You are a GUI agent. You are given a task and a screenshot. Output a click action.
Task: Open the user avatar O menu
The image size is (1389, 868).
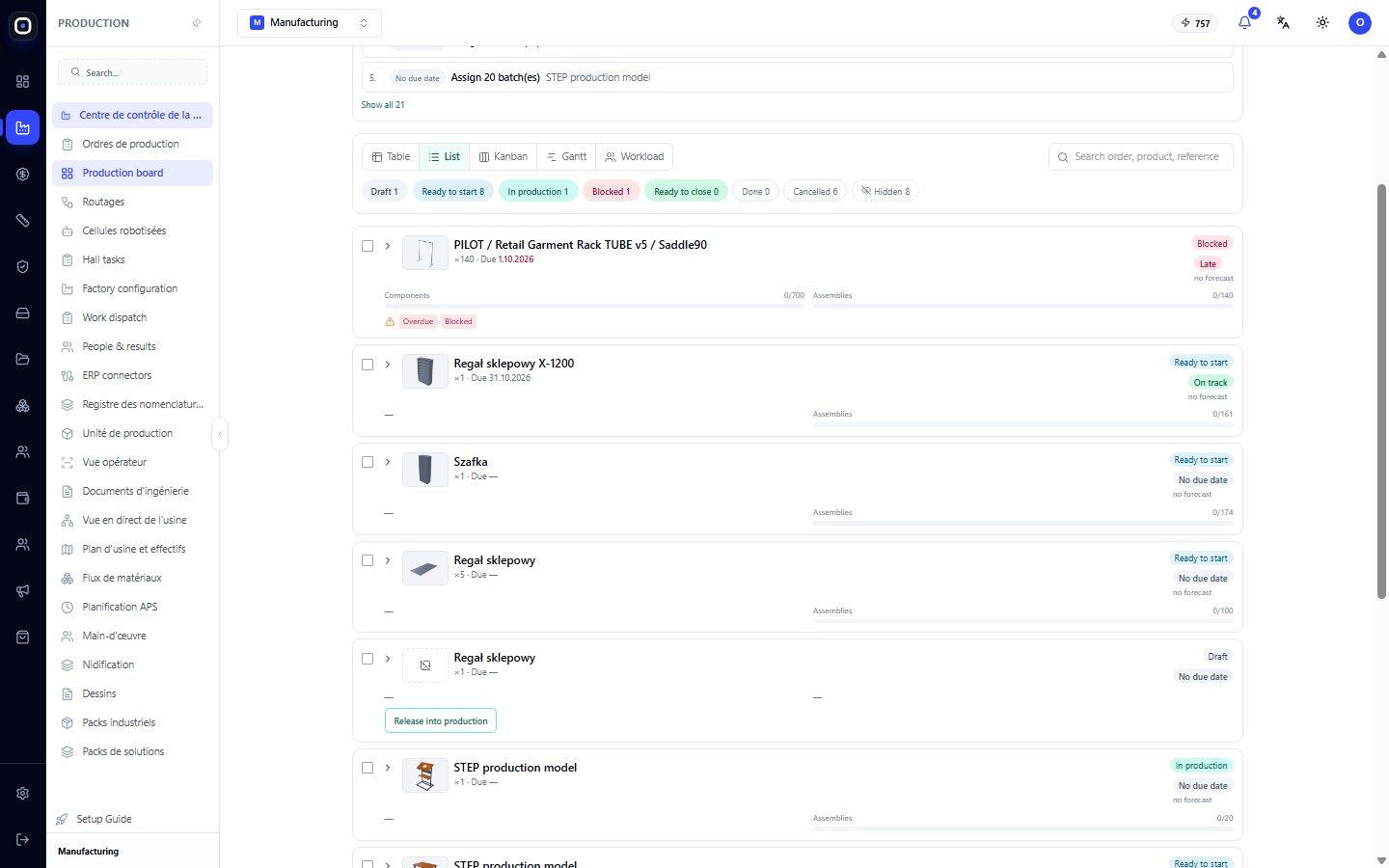pyautogui.click(x=1360, y=22)
